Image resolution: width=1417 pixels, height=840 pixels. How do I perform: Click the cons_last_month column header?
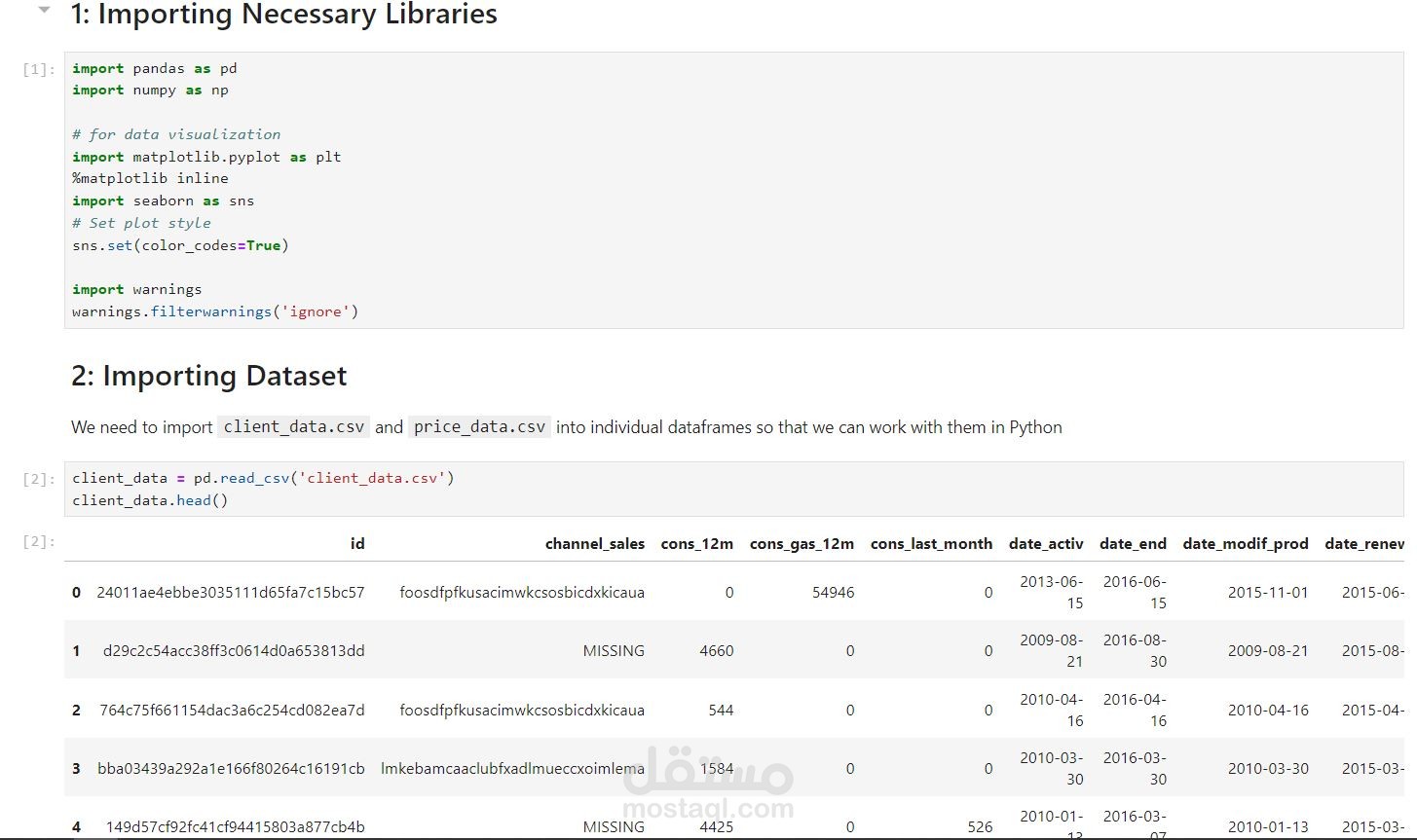tap(931, 544)
